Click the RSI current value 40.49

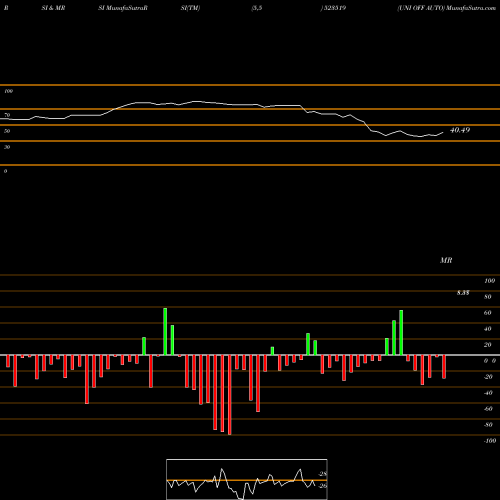point(460,130)
